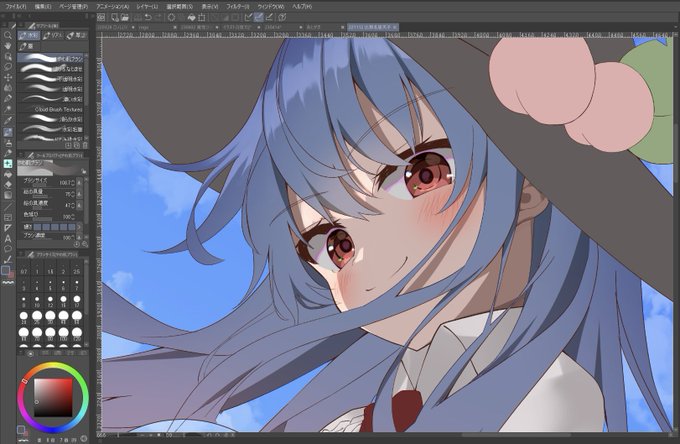Click the Open file folder icon

point(124,17)
